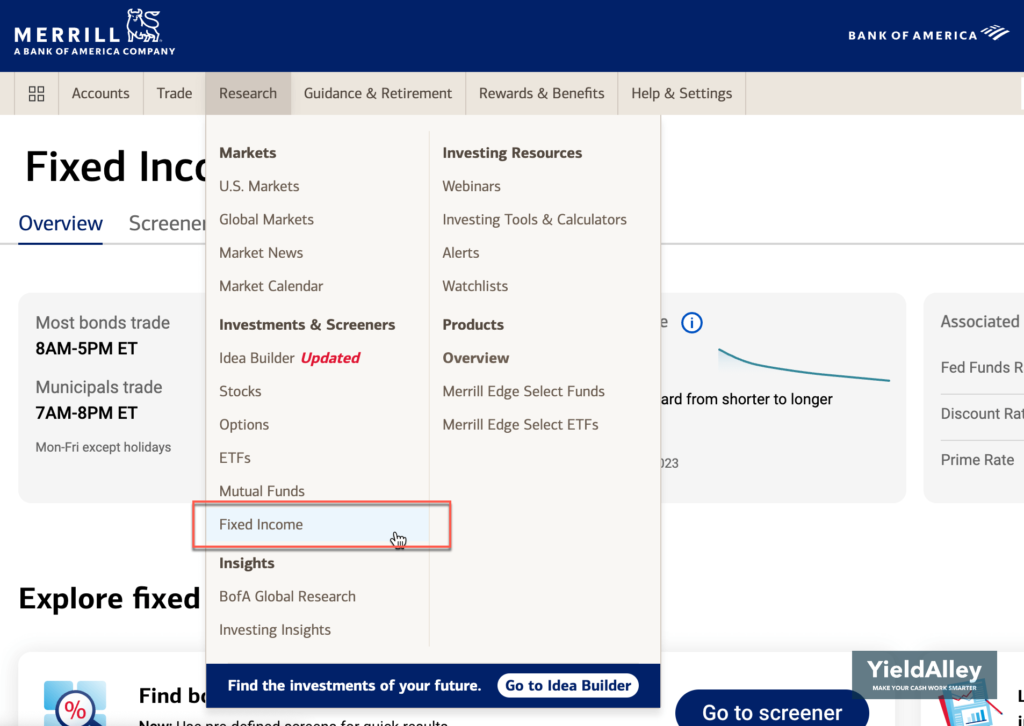Image resolution: width=1024 pixels, height=726 pixels.
Task: Open Investing Tools & Calculators
Action: (x=534, y=219)
